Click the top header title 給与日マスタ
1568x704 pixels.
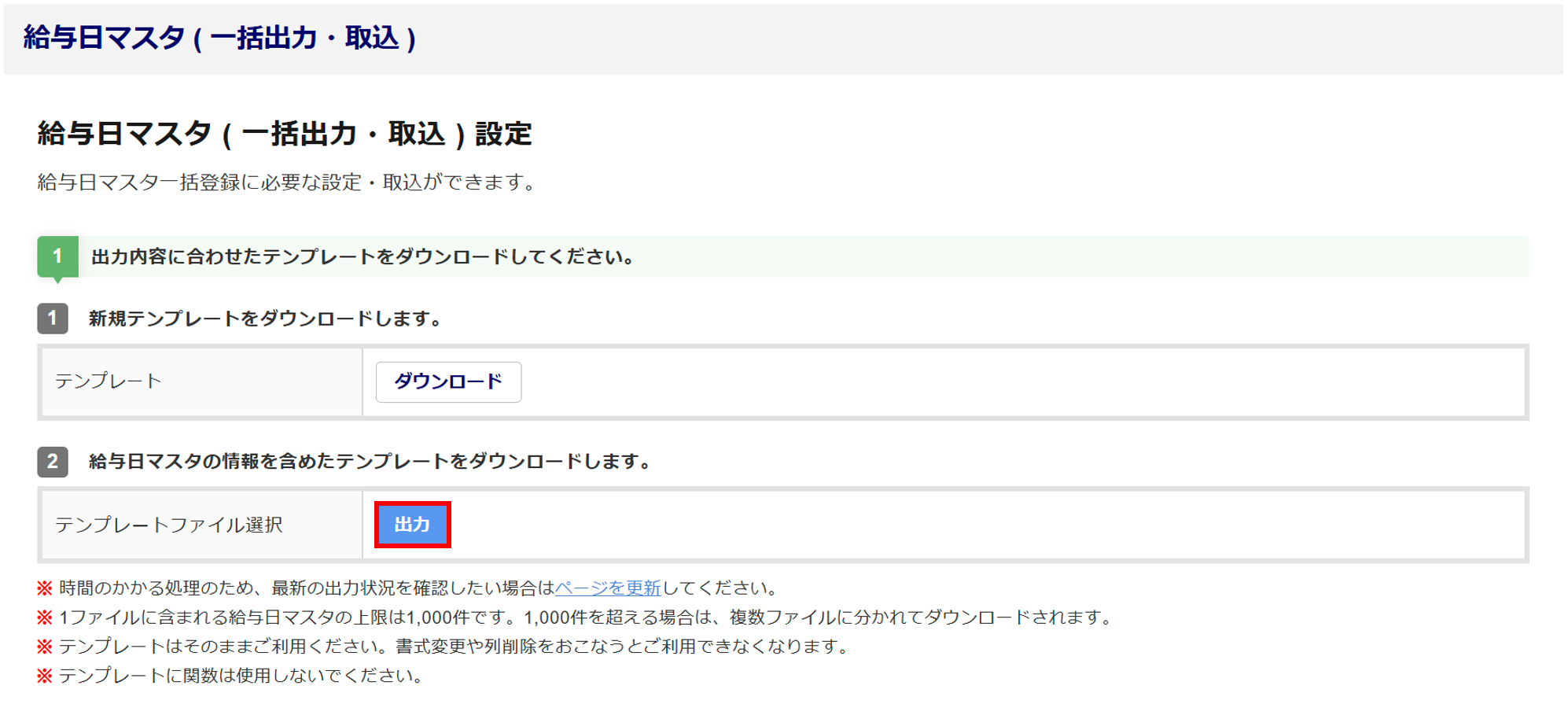click(x=219, y=38)
